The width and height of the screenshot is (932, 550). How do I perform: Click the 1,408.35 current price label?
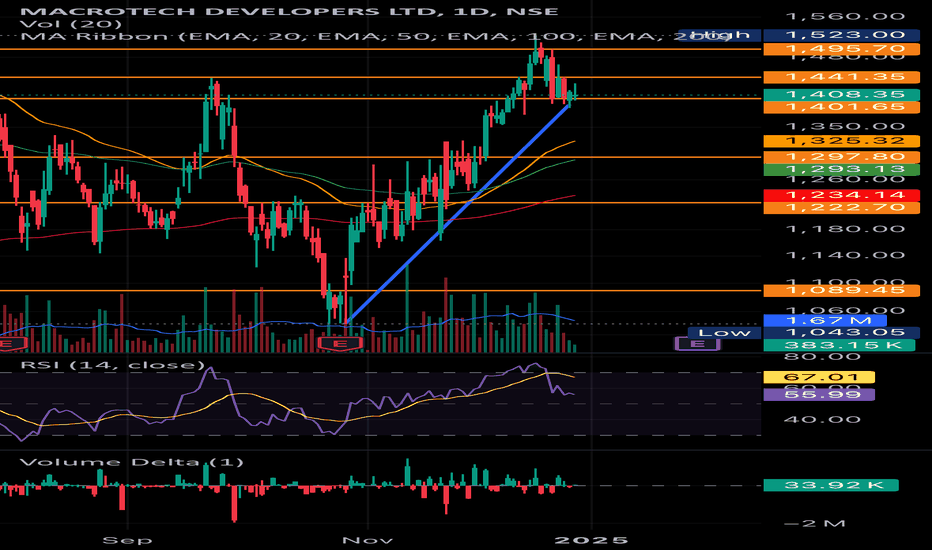coord(842,95)
